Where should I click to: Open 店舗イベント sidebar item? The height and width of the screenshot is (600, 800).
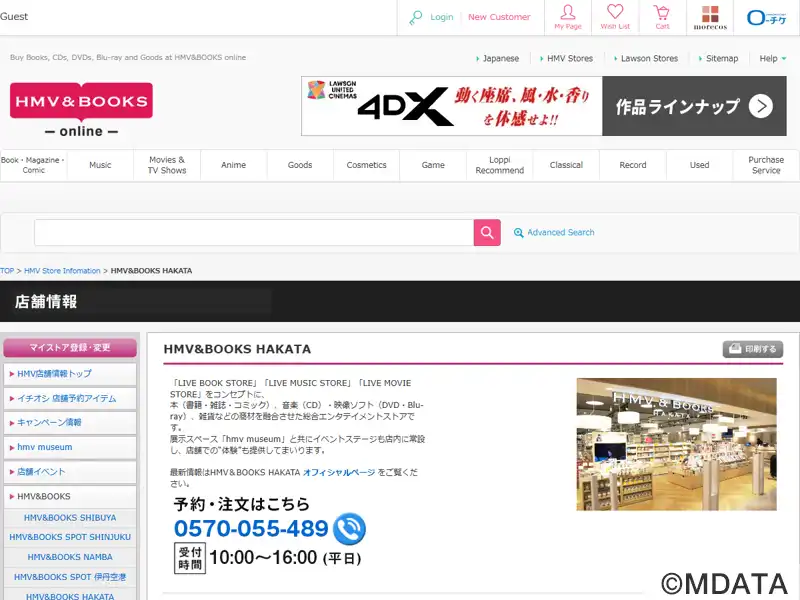pyautogui.click(x=70, y=472)
